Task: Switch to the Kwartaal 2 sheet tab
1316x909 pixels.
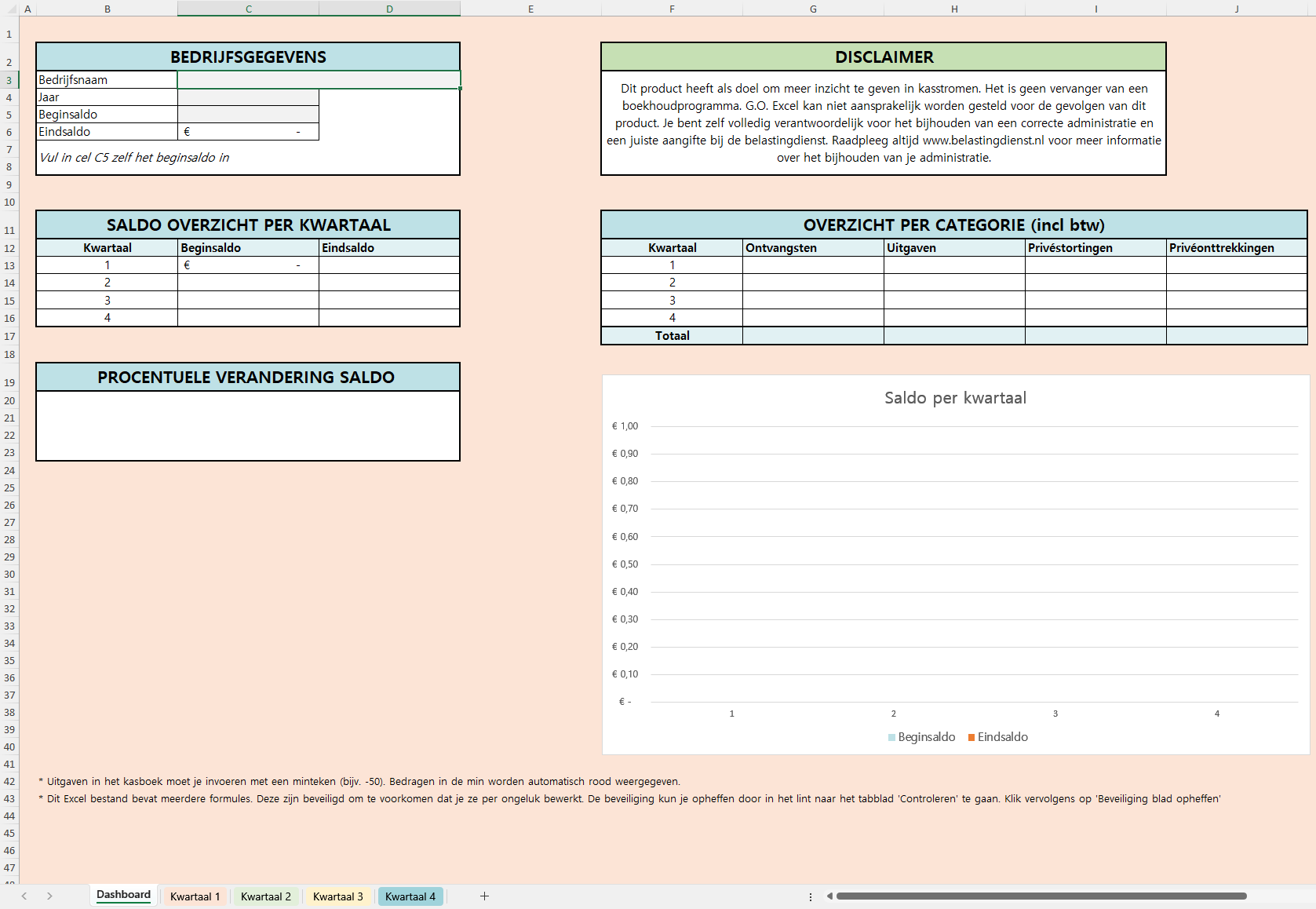Action: (x=265, y=896)
